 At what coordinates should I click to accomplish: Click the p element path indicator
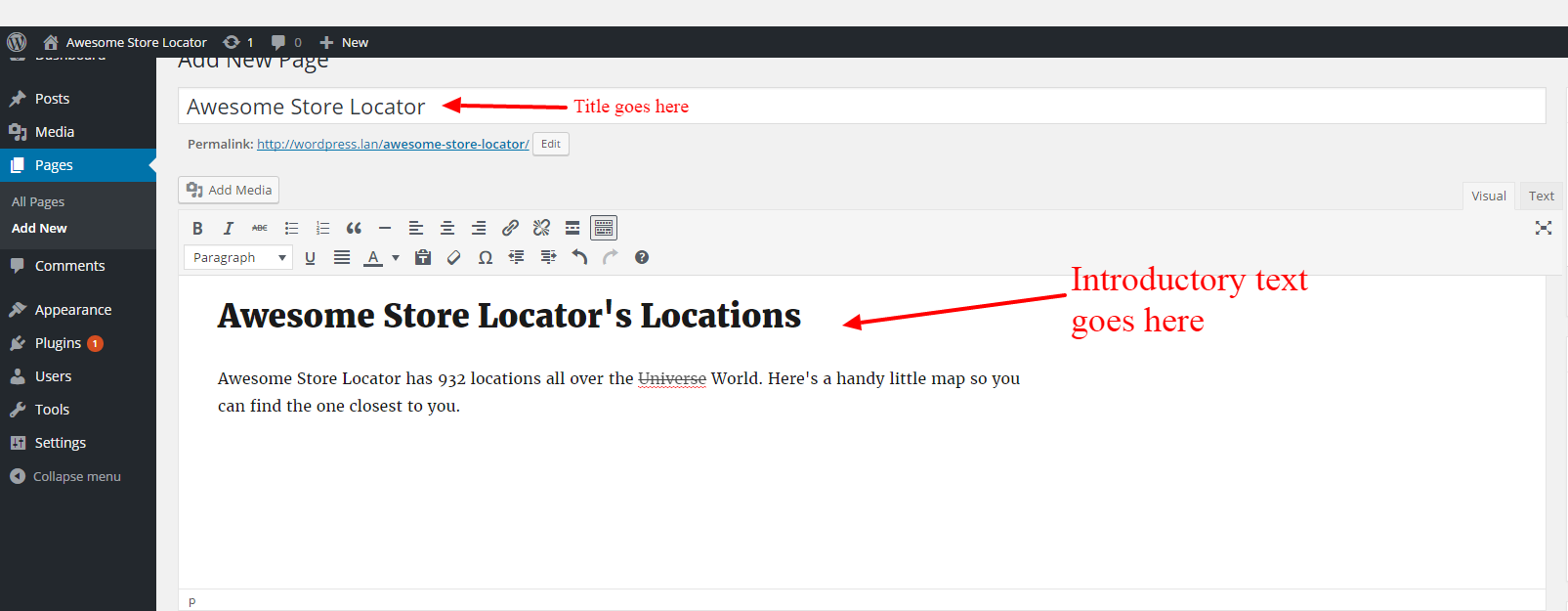191,601
